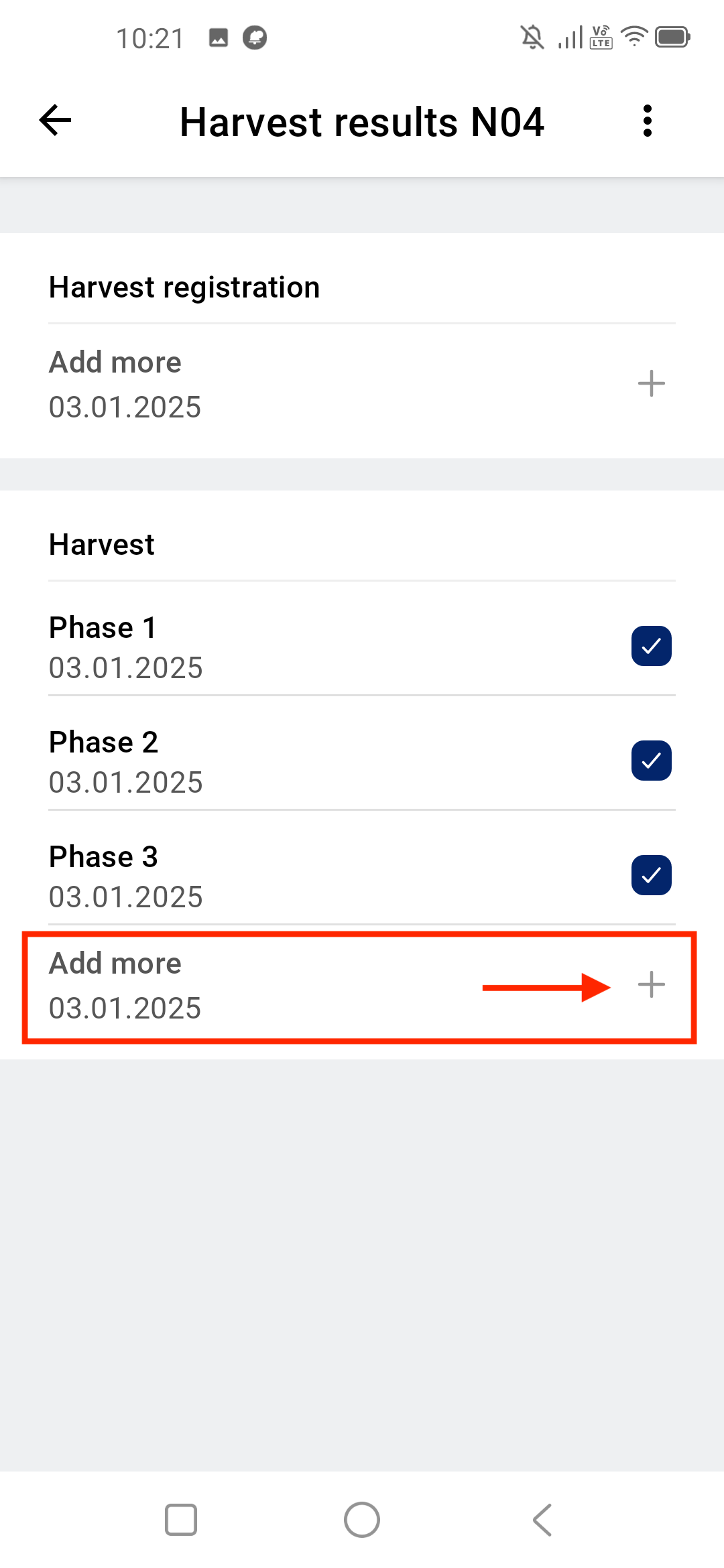The height and width of the screenshot is (1568, 724).
Task: Tap the Harvest section heading
Action: (x=102, y=544)
